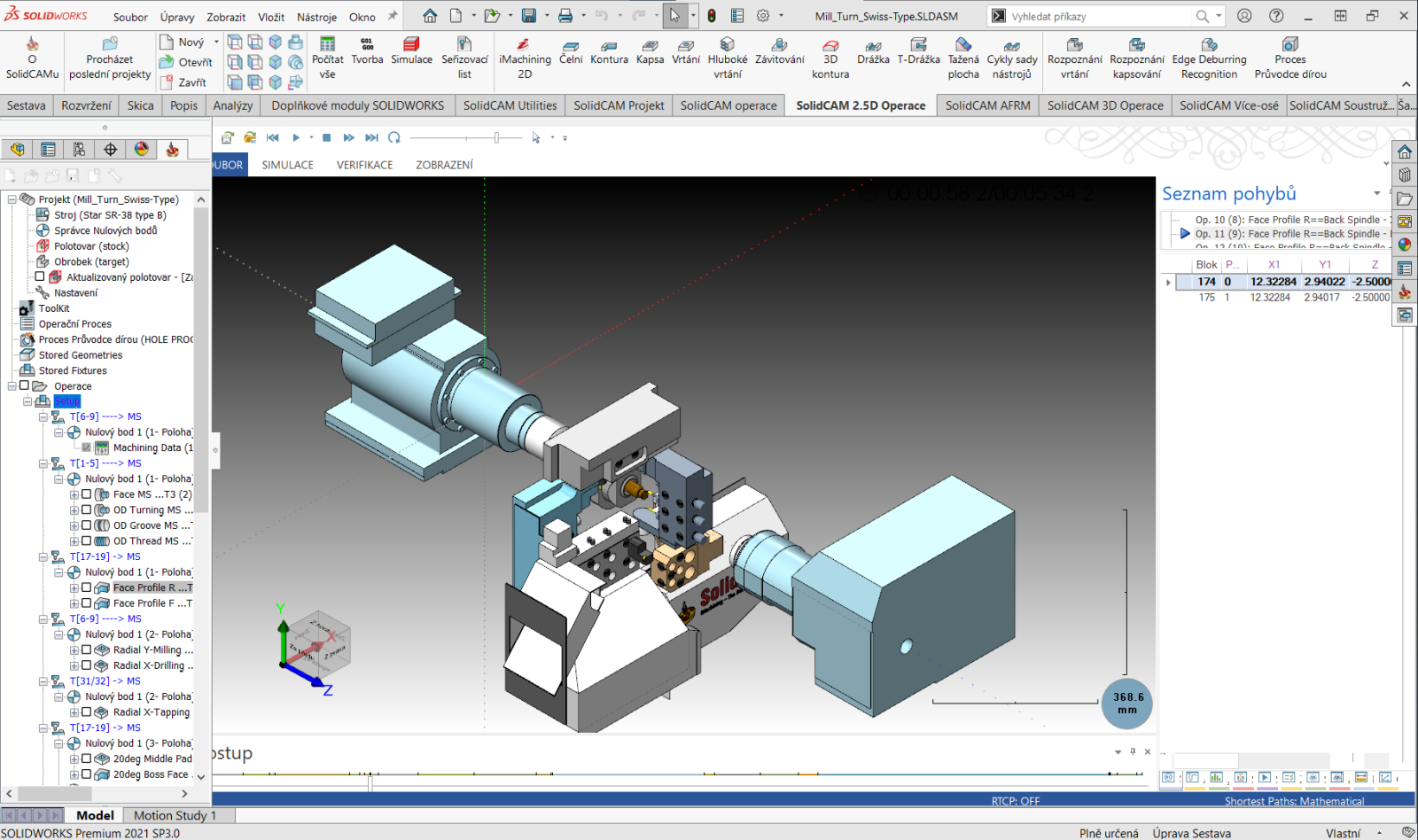This screenshot has width=1418, height=840.
Task: Collapse the T[31/32] -> MS group
Action: point(43,681)
